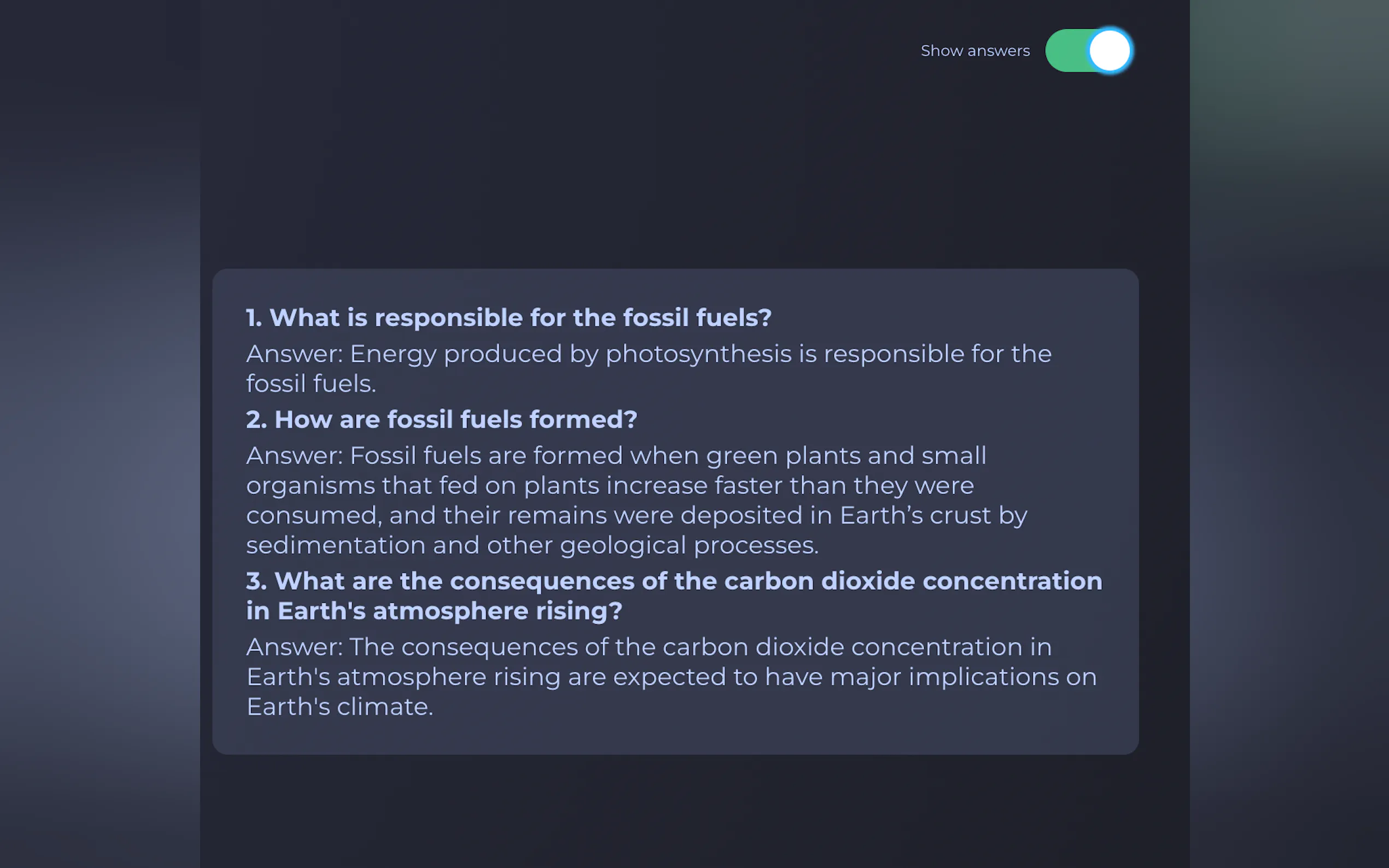The width and height of the screenshot is (1389, 868).
Task: Click the answer describing fossil fuel formation
Action: 636,500
